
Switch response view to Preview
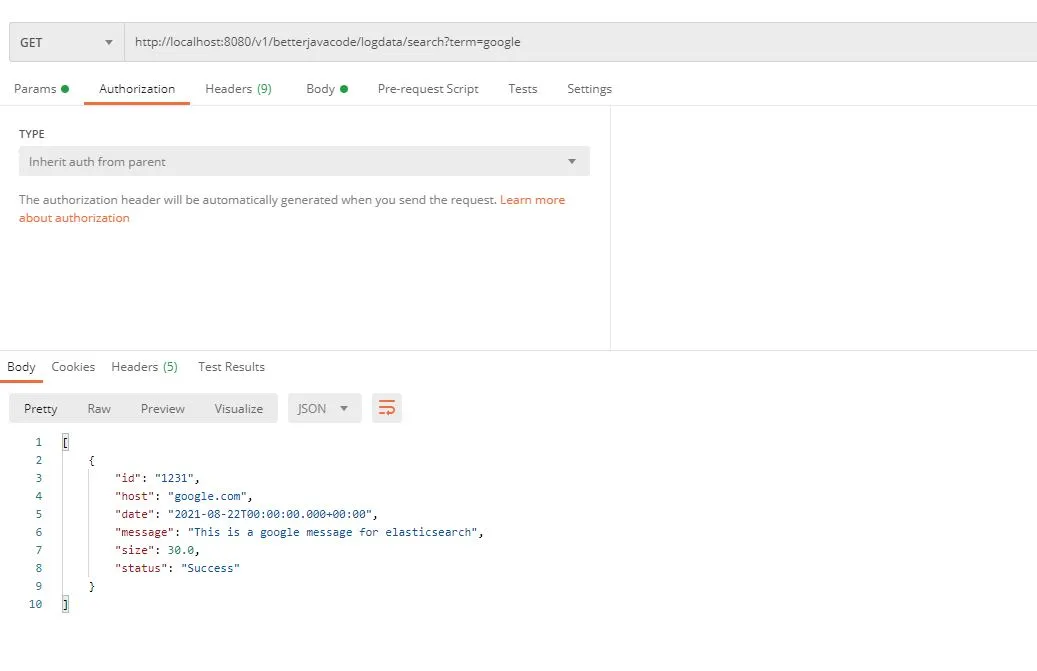click(162, 408)
